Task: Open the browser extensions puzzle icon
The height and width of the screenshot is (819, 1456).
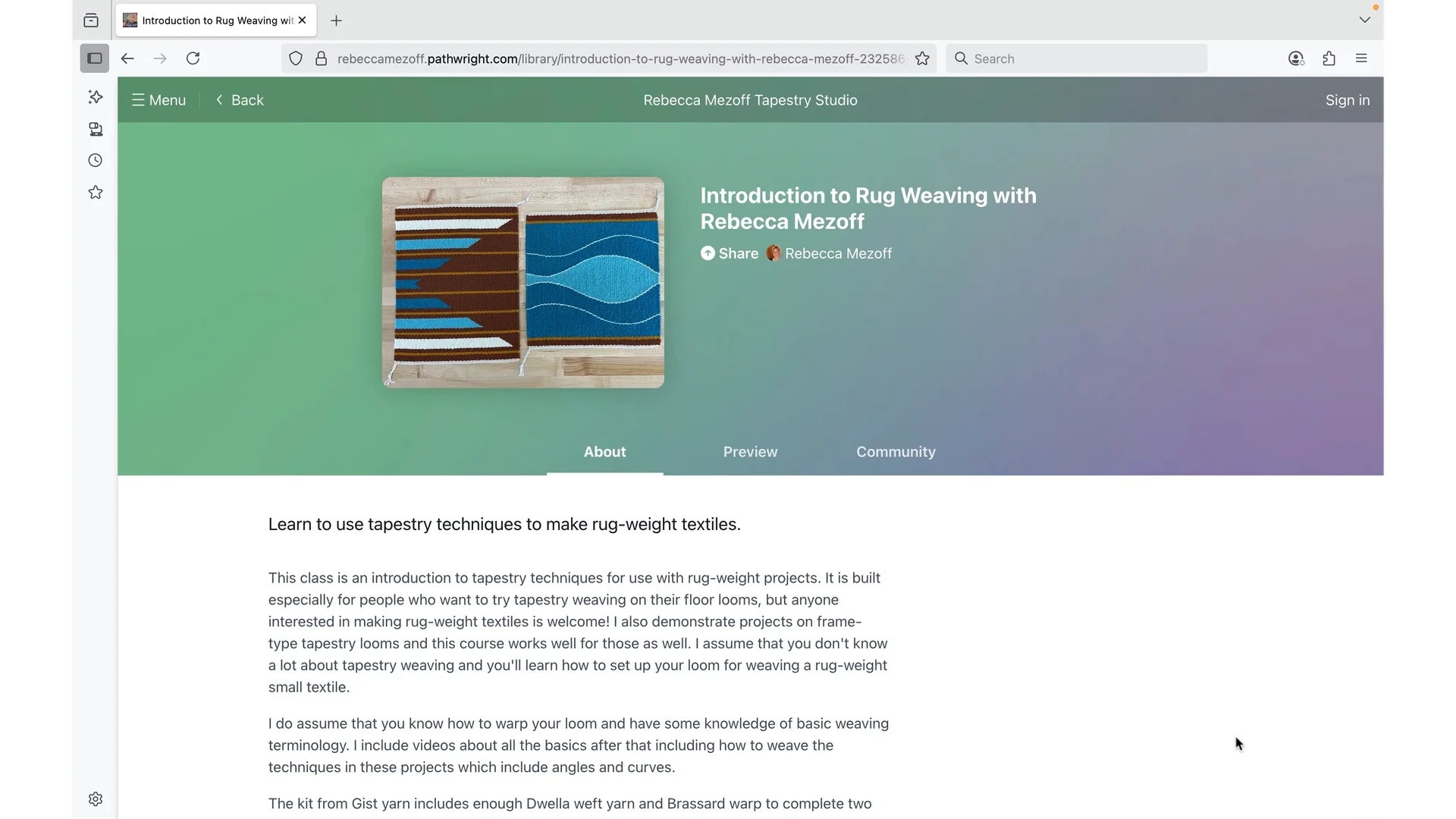Action: [1329, 58]
